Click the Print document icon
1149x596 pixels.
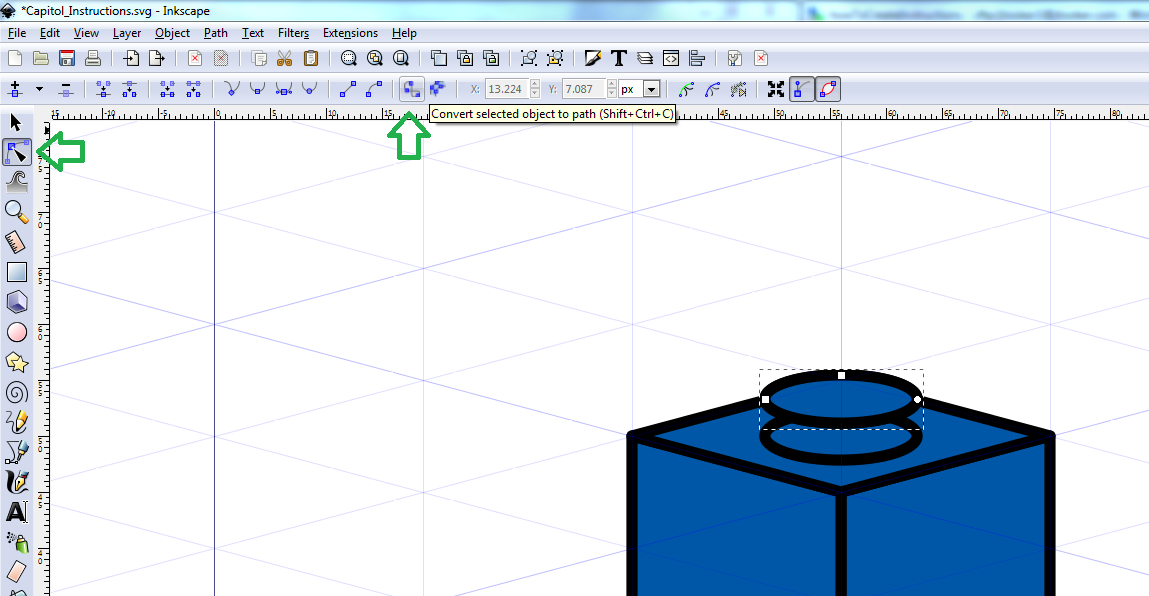click(x=92, y=59)
